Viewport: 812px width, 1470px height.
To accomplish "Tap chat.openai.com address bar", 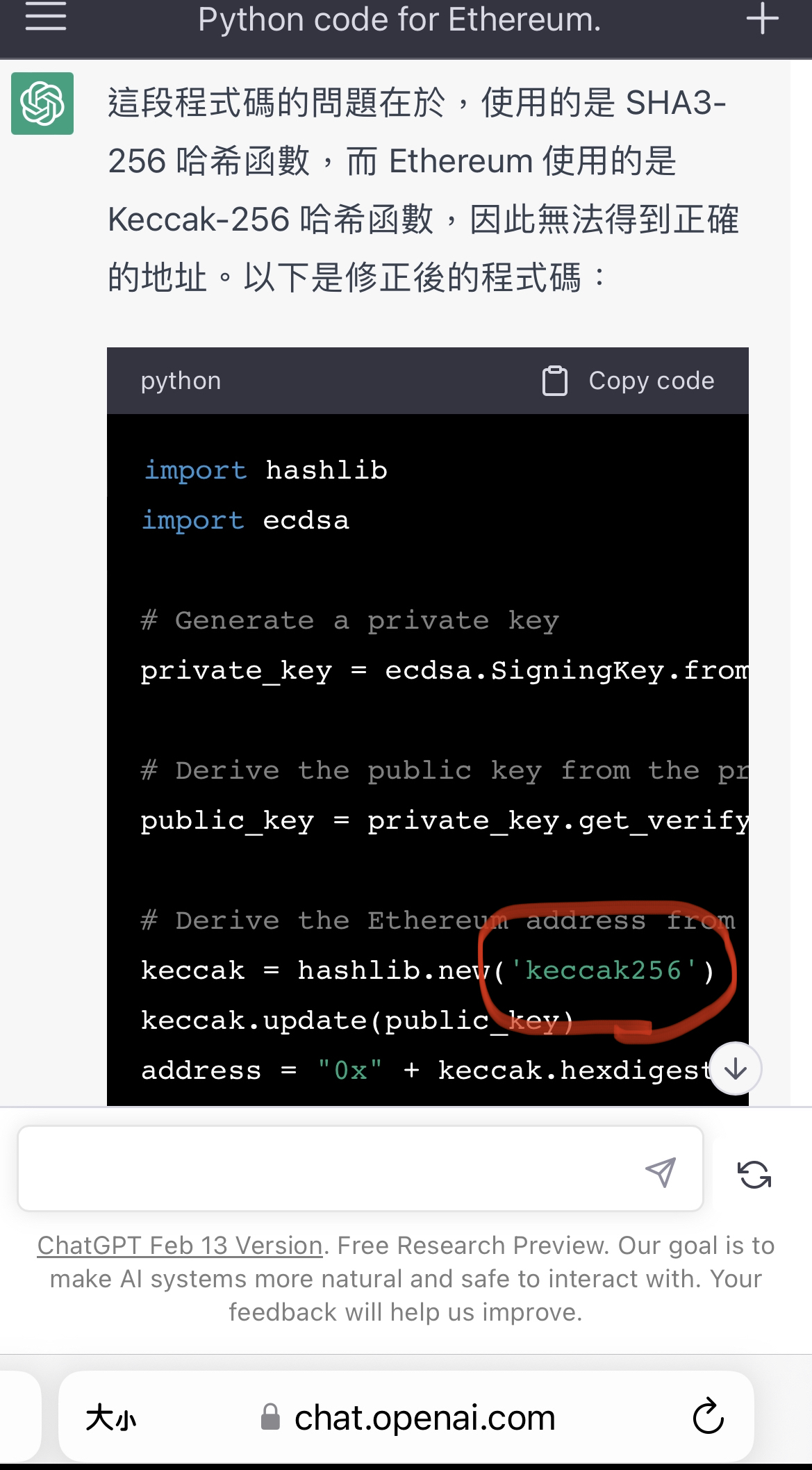I will click(x=406, y=1417).
